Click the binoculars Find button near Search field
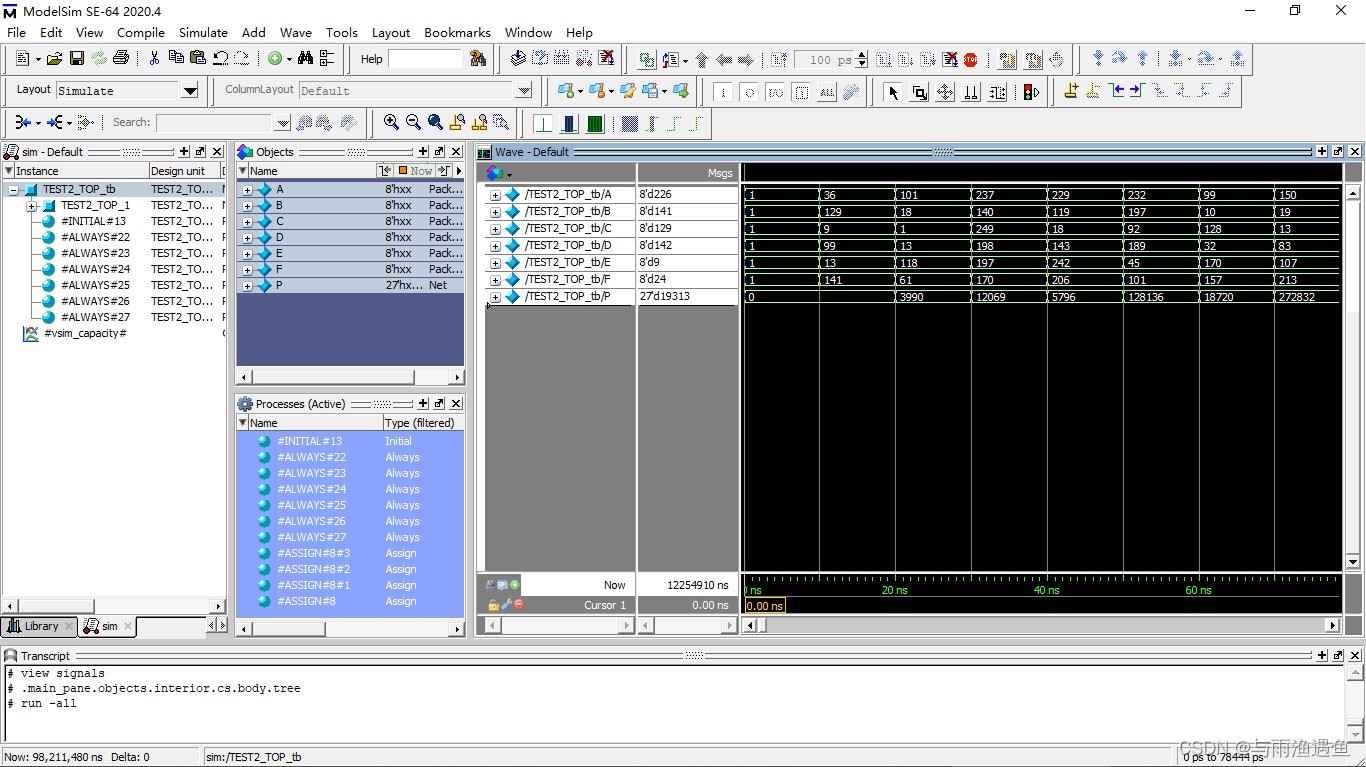The image size is (1366, 767). pos(302,122)
